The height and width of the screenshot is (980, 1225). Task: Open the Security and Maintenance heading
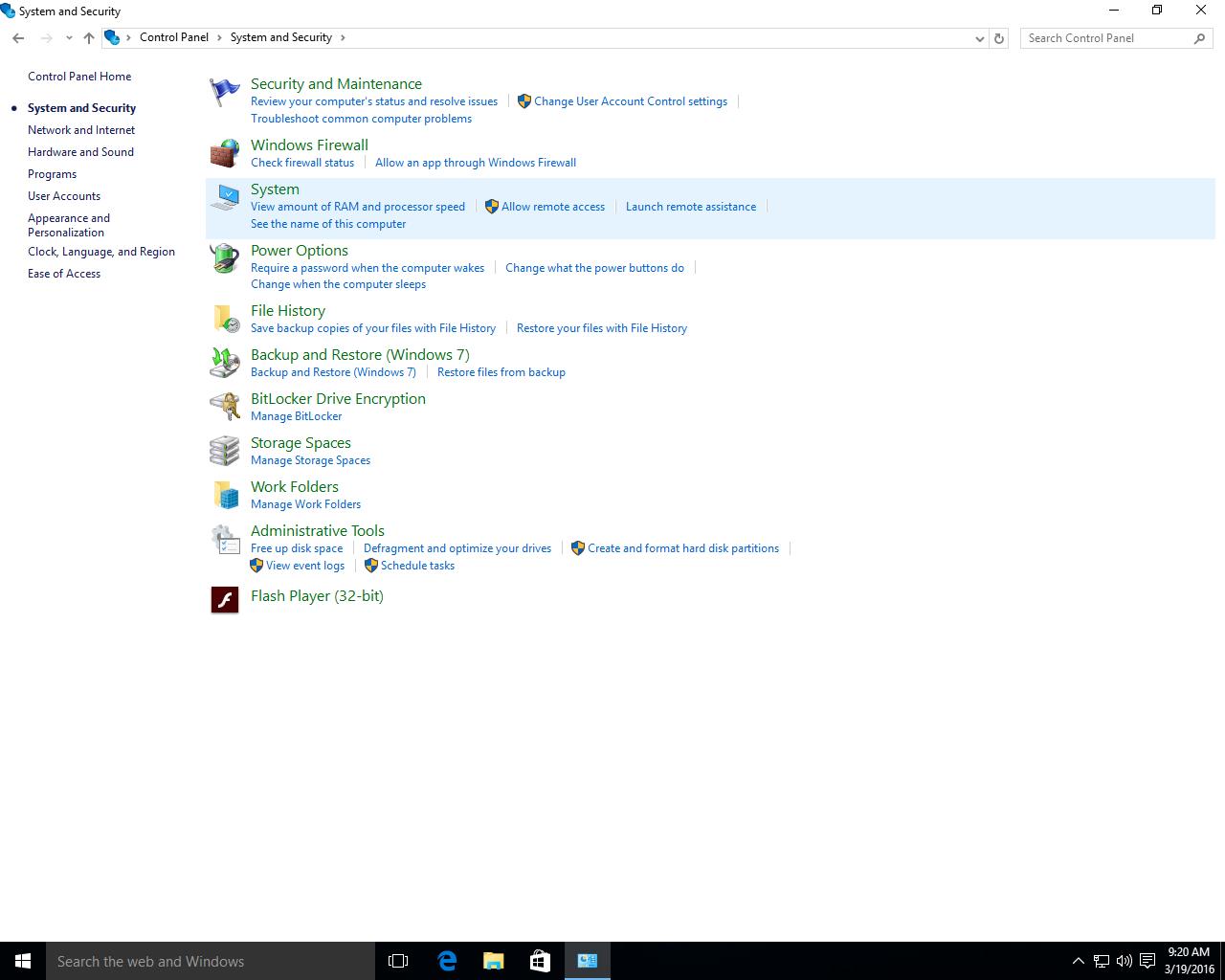point(336,84)
